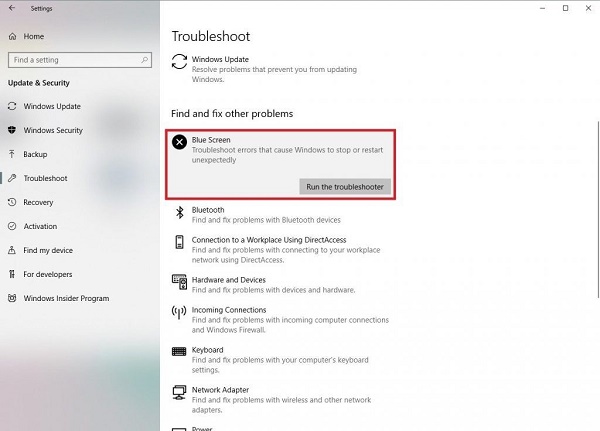Click the Home house icon
600x431 pixels.
pyautogui.click(x=12, y=36)
